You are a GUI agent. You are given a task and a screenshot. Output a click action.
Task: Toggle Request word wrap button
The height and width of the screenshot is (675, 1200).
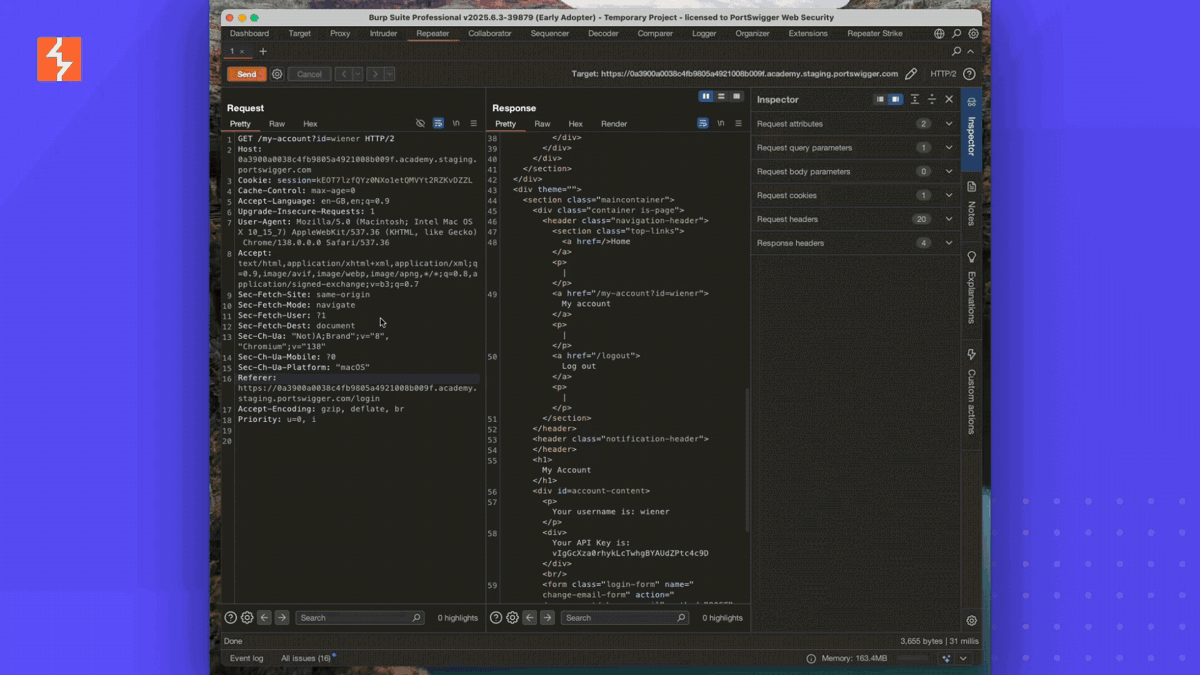tap(438, 124)
